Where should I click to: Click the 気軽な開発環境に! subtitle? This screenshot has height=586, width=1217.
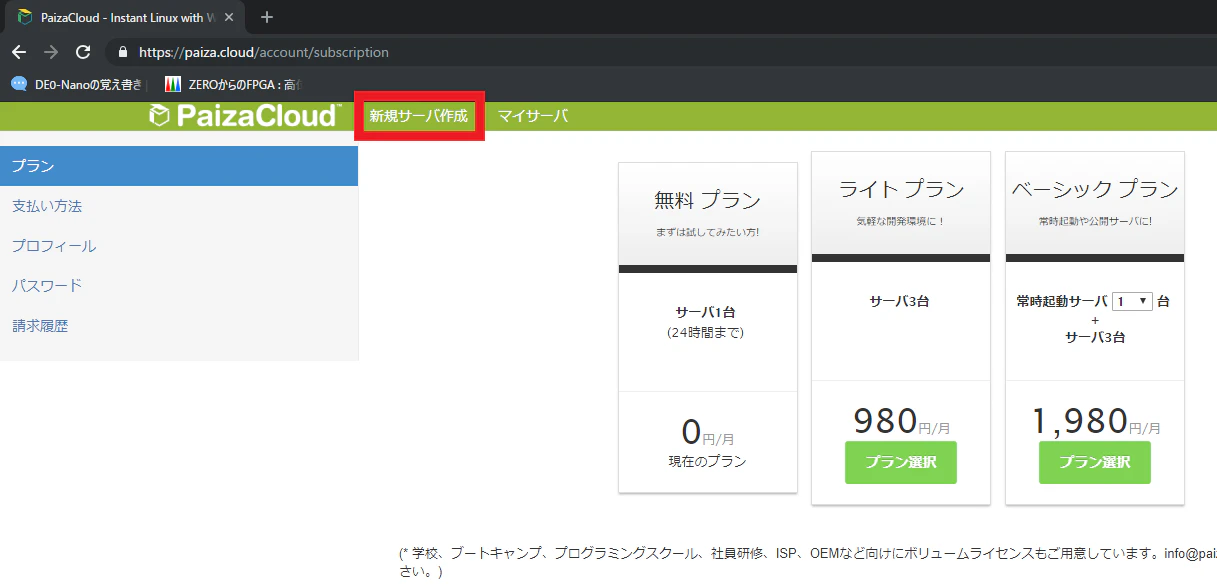tap(901, 221)
